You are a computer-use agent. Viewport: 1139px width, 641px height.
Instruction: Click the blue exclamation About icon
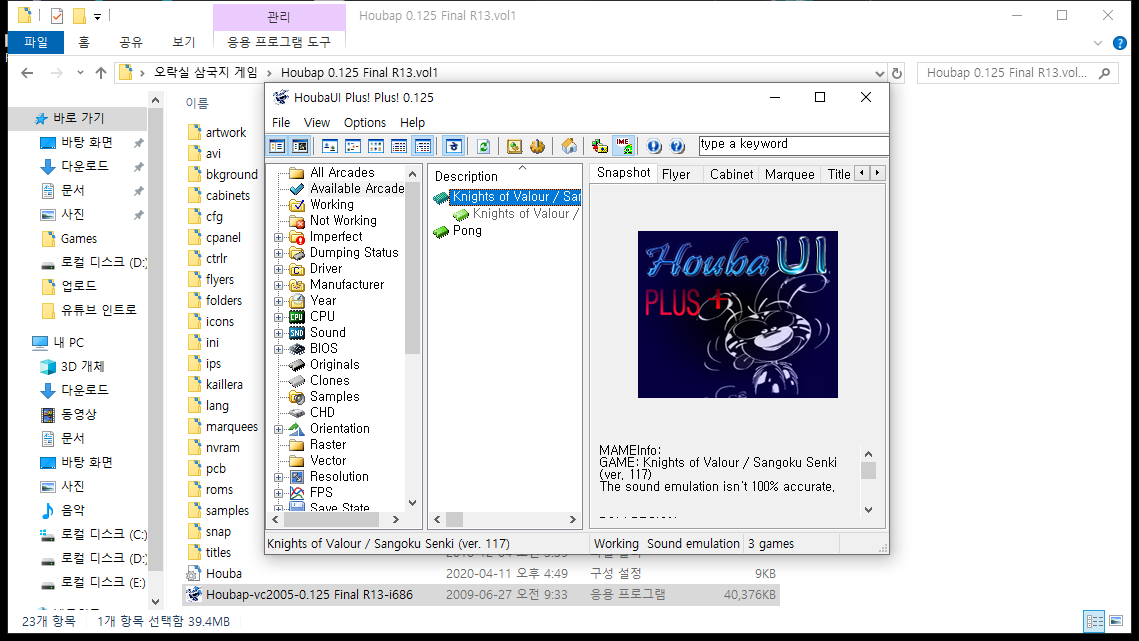click(654, 146)
